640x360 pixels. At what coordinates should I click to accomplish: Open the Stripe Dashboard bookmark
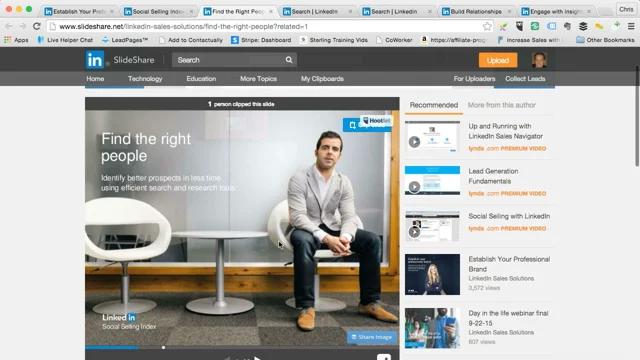pyautogui.click(x=261, y=40)
